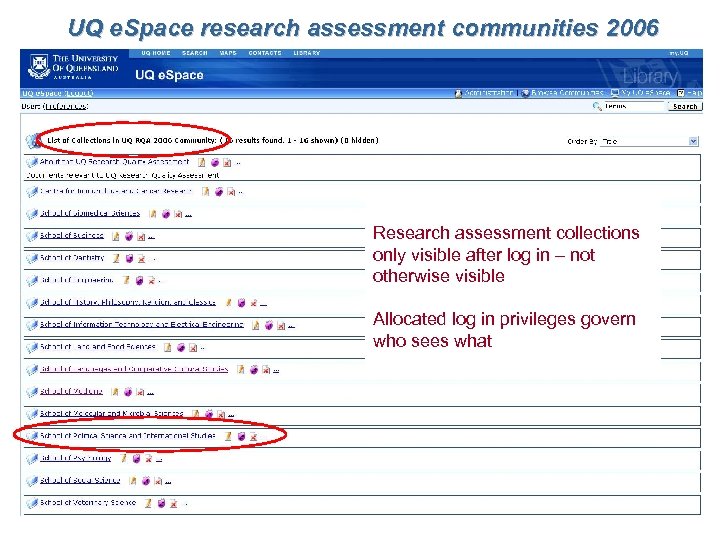
Task: Open School of Languages and Comparative Cultural Studies
Action: point(134,369)
